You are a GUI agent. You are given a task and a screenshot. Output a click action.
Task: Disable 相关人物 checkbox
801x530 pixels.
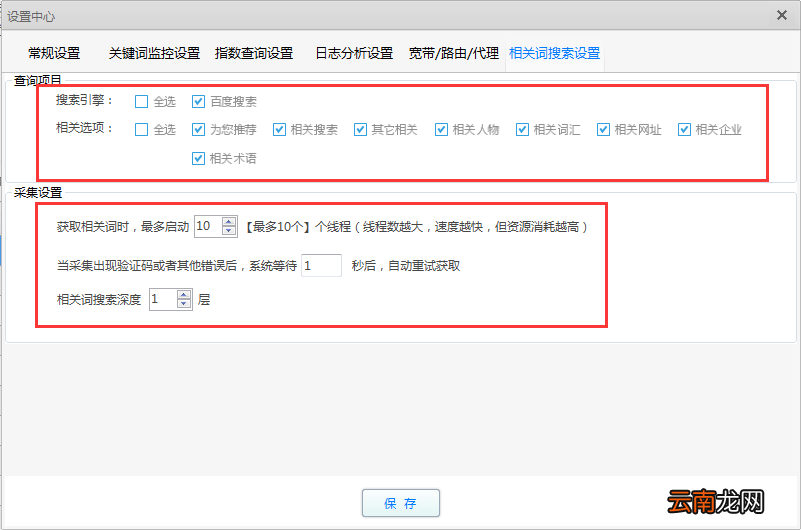click(x=441, y=130)
